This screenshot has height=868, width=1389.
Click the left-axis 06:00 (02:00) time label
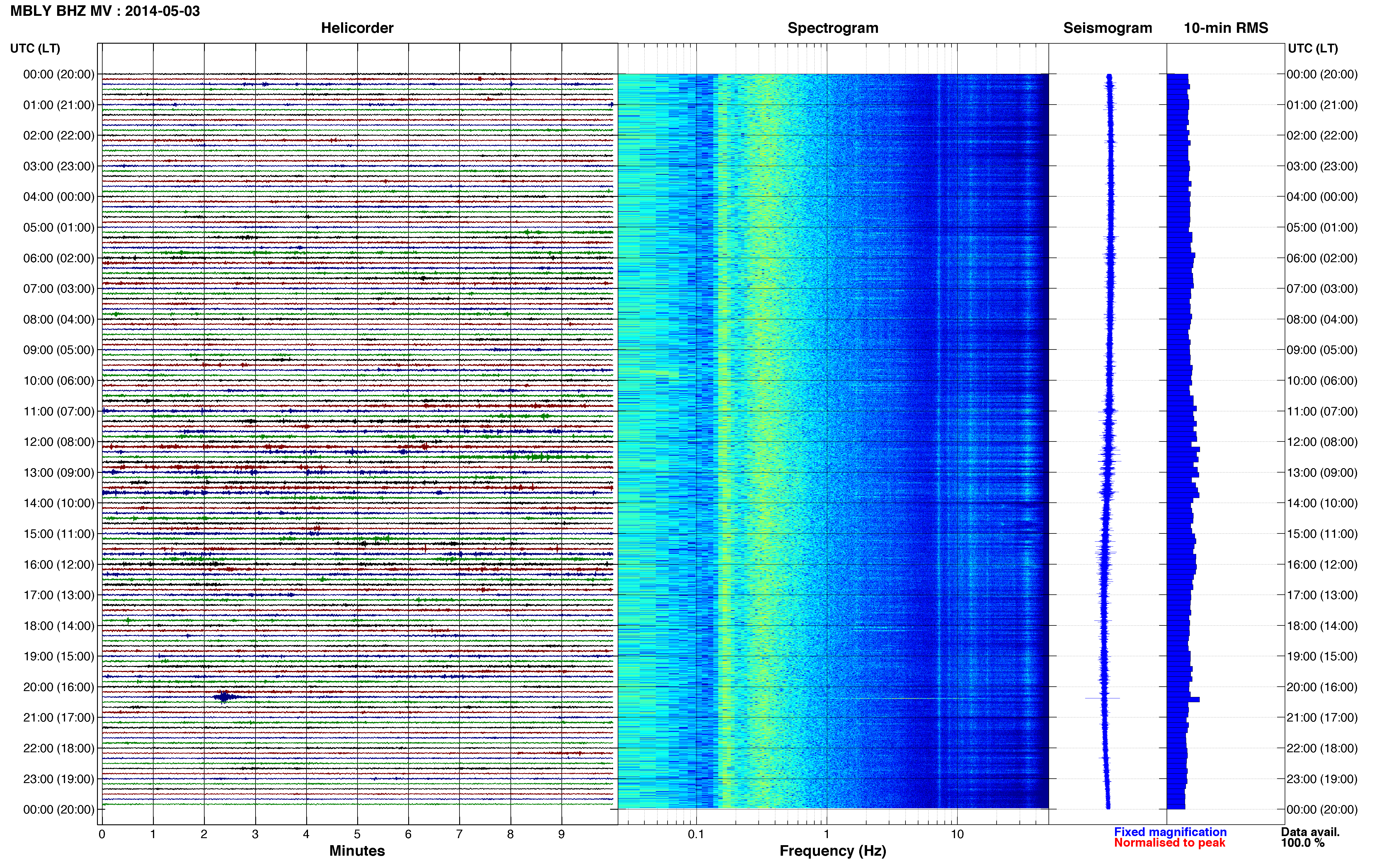[59, 258]
